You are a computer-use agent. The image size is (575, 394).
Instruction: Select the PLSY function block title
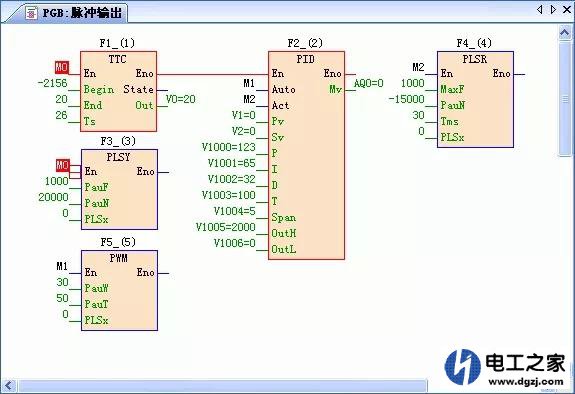[118, 157]
